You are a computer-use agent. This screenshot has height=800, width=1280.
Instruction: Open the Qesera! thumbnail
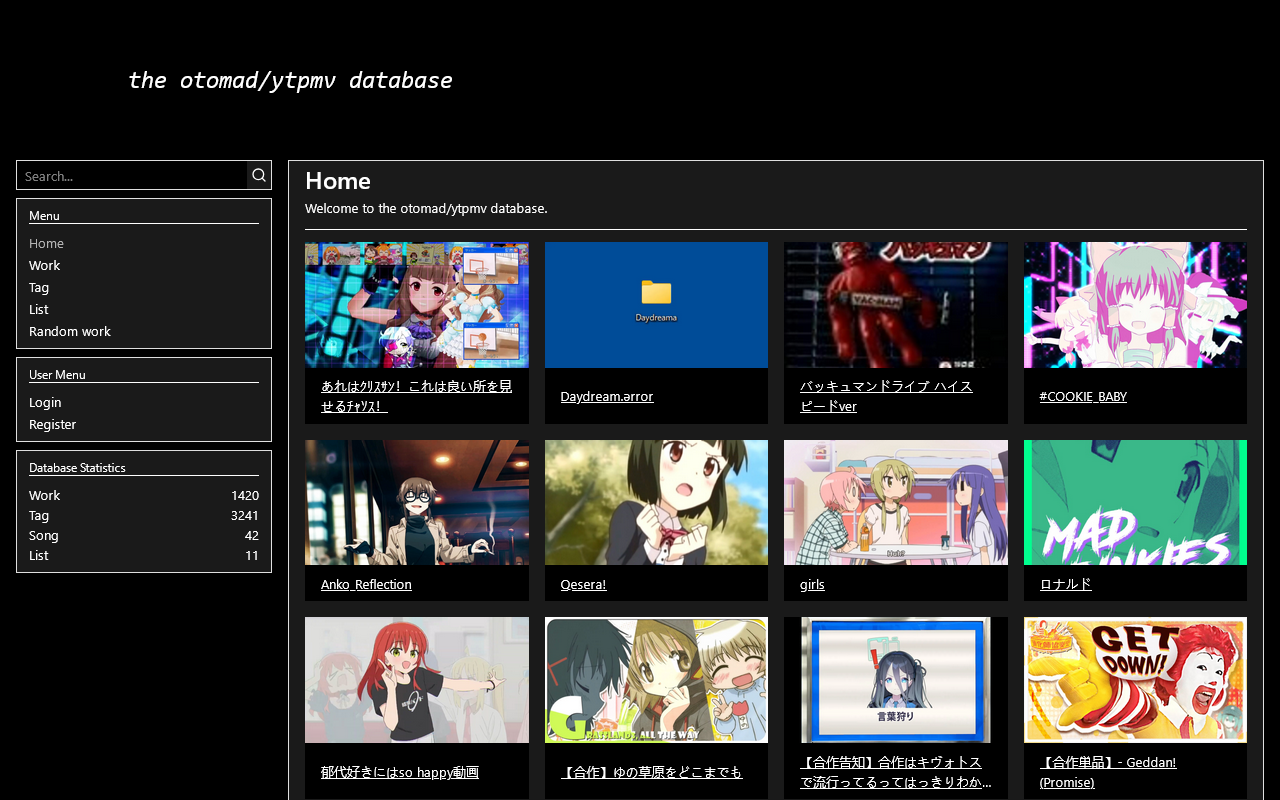[x=656, y=502]
